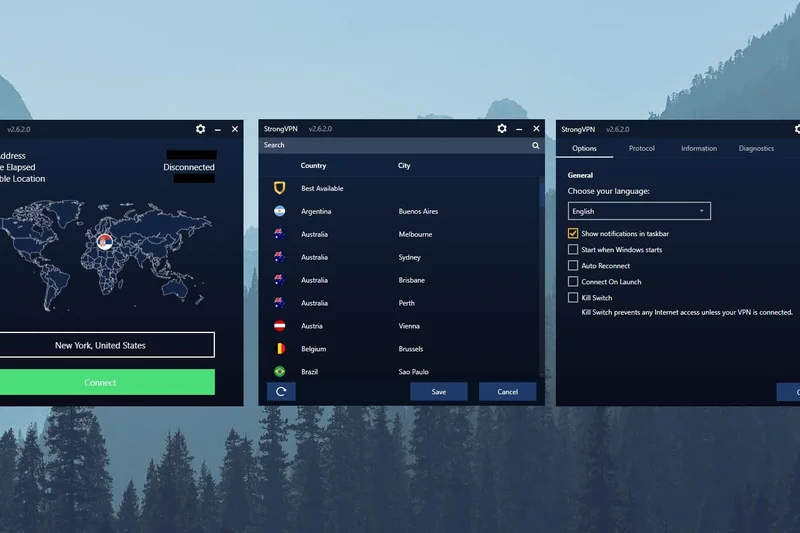Open the English language dropdown
This screenshot has width=800, height=533.
coord(639,211)
